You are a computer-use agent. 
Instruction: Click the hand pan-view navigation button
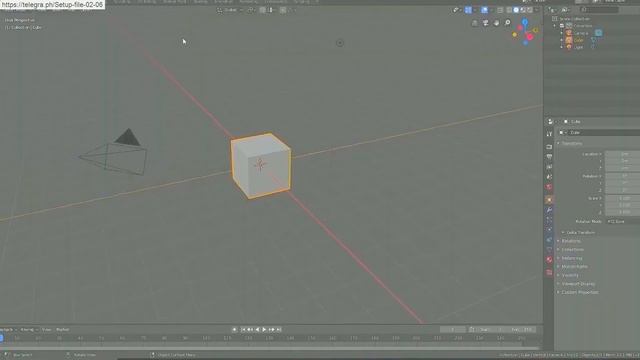click(x=496, y=23)
